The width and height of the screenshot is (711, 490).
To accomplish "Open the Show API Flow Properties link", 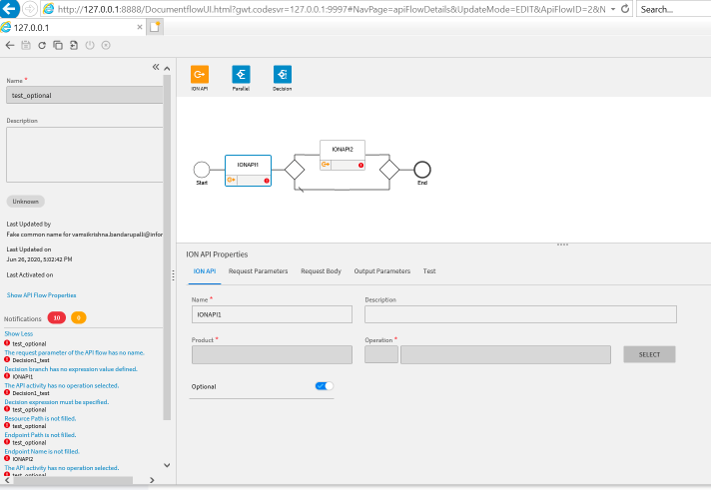I will [41, 295].
